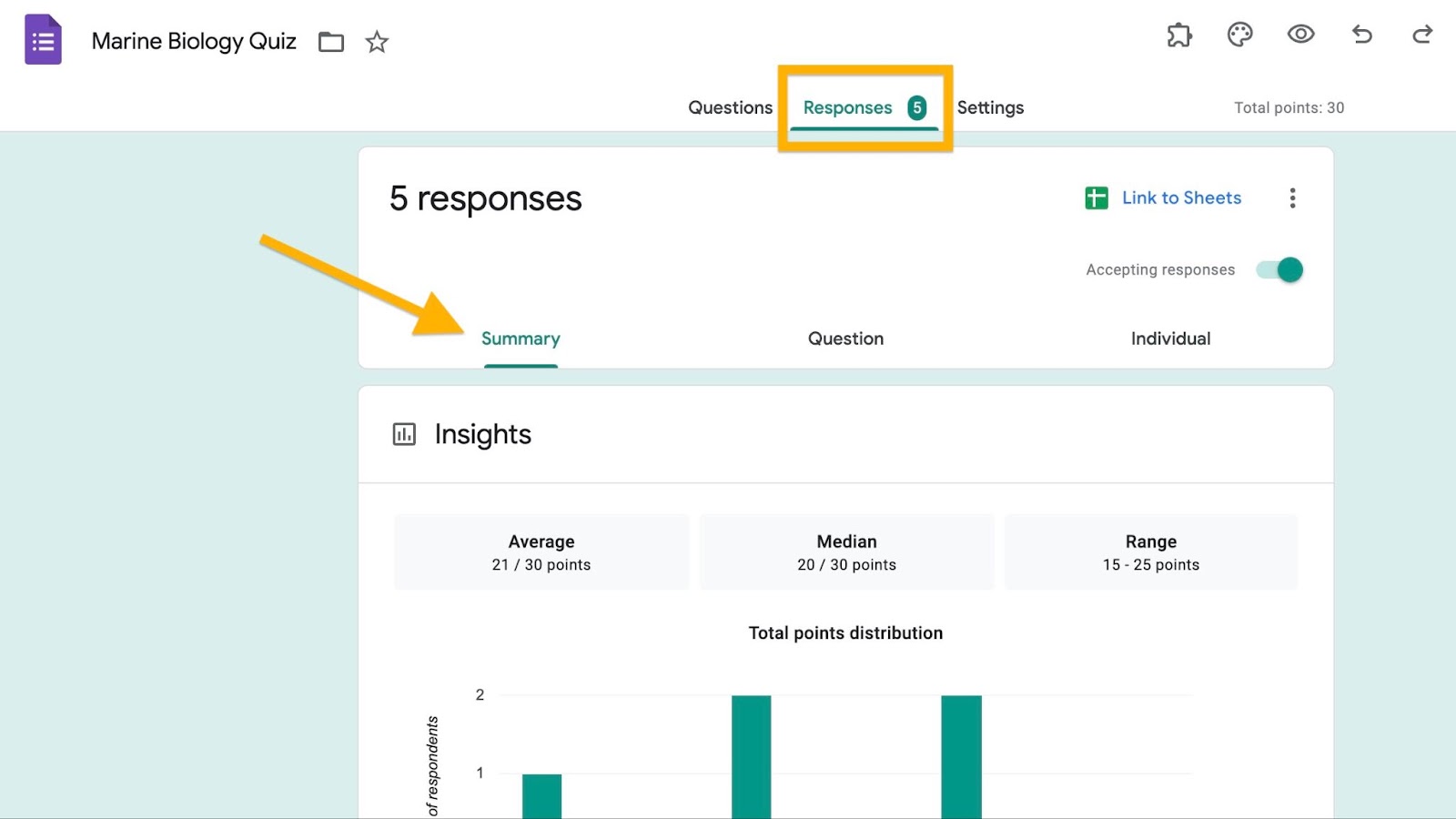
Task: Click the Google Sheets icon
Action: (x=1097, y=197)
